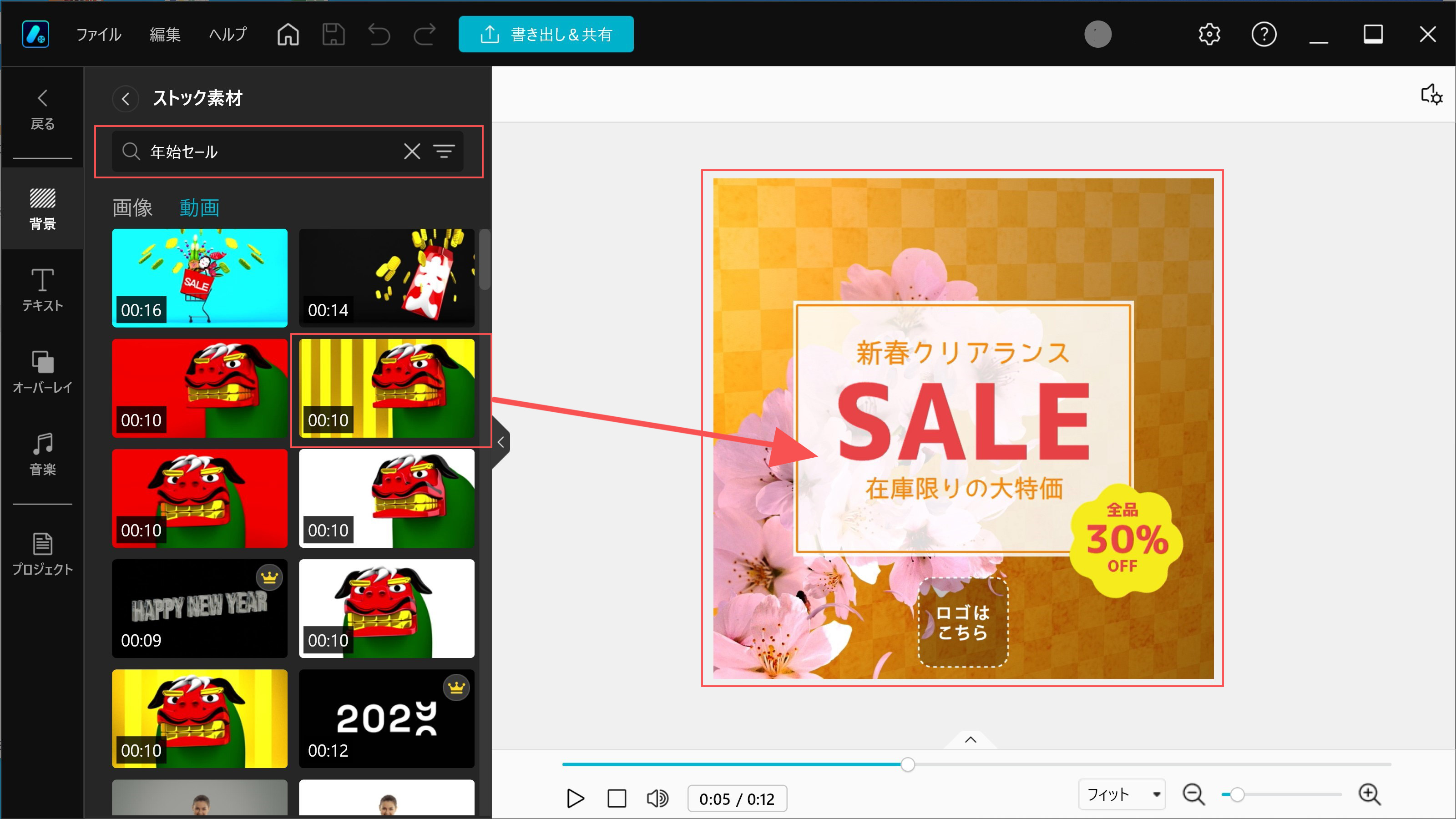Click the 0:05 / 0:12 time field
Image resolution: width=1456 pixels, height=819 pixels.
(737, 799)
